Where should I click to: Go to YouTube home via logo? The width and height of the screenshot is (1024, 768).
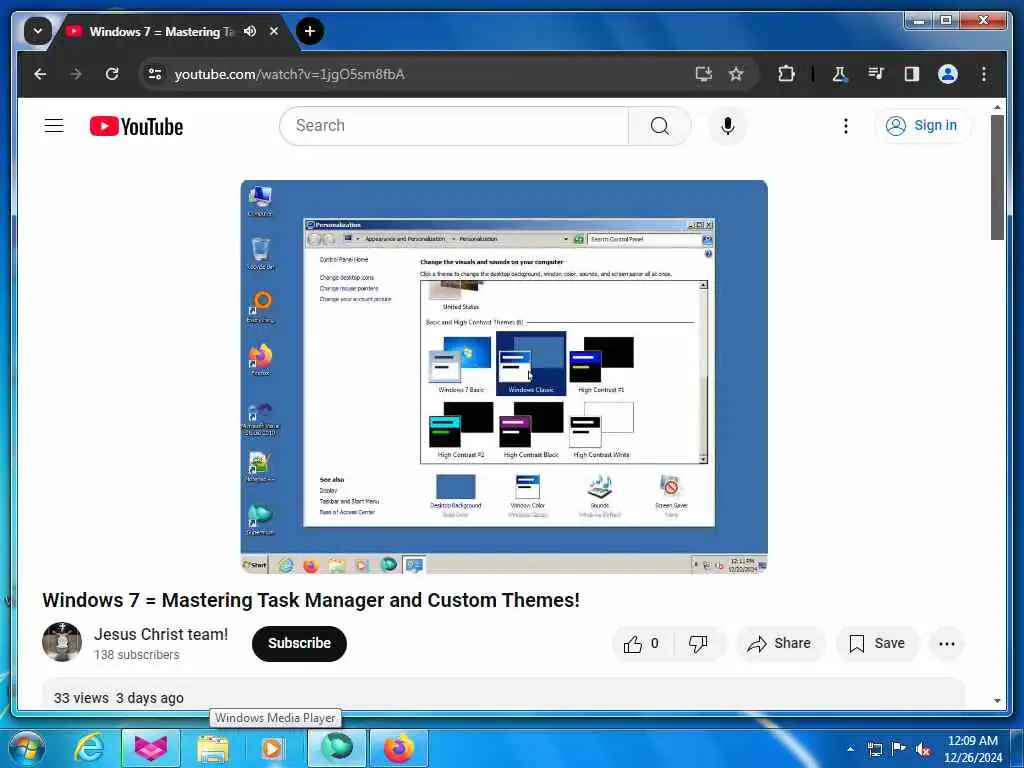coord(136,126)
